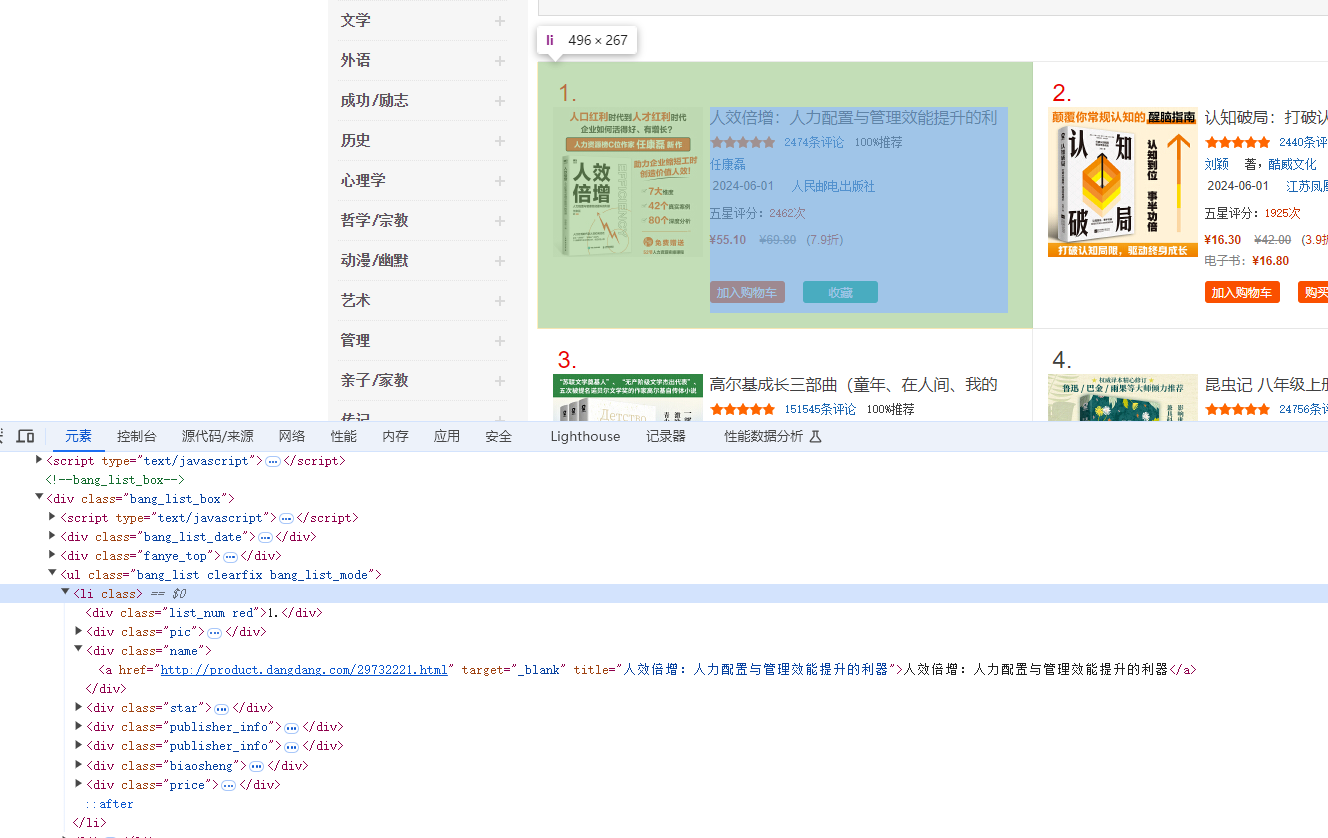Open the 内存 DevTools tab
1328x838 pixels.
click(x=395, y=436)
